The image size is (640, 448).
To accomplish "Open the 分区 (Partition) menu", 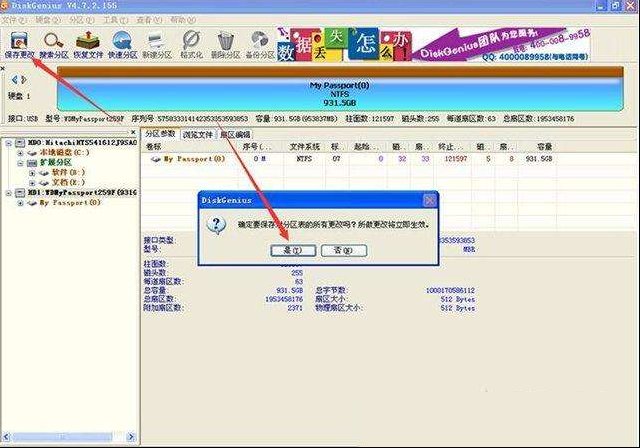I will pyautogui.click(x=81, y=20).
